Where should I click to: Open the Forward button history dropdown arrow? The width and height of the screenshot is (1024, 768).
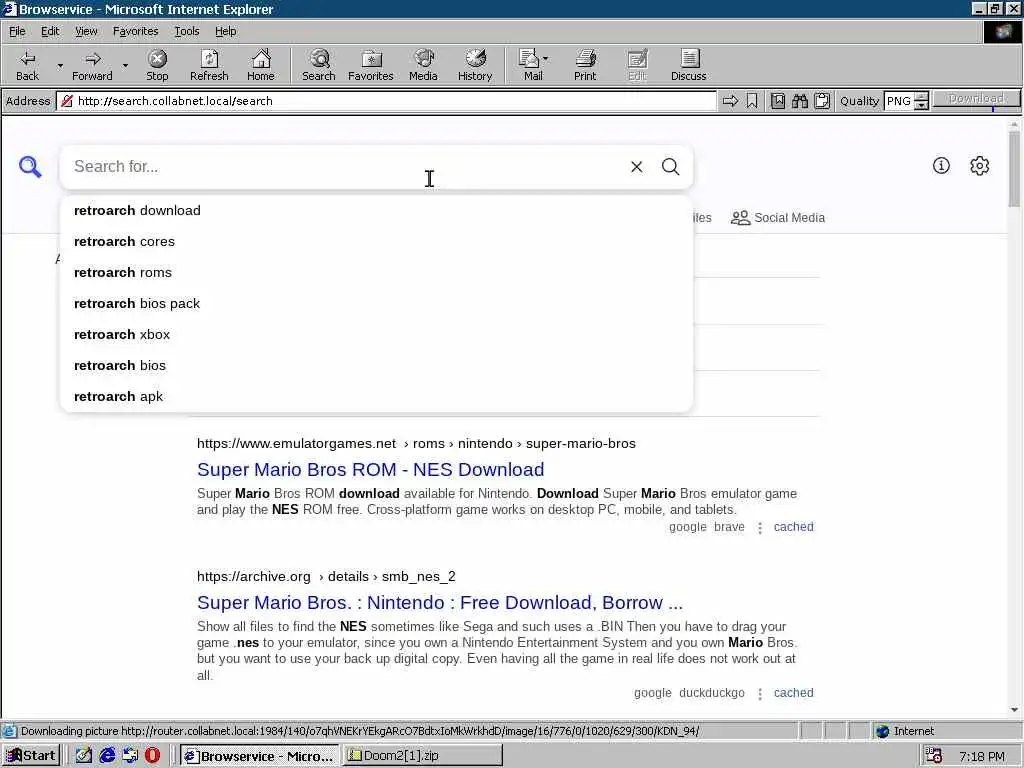pyautogui.click(x=125, y=65)
